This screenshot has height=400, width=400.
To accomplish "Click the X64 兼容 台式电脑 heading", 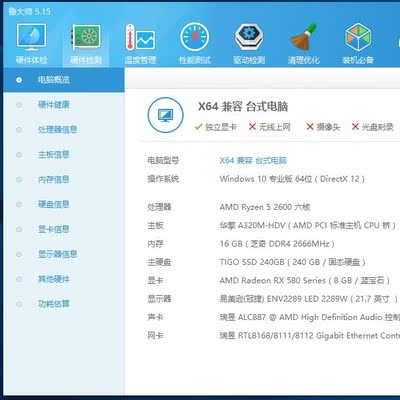I will [243, 107].
